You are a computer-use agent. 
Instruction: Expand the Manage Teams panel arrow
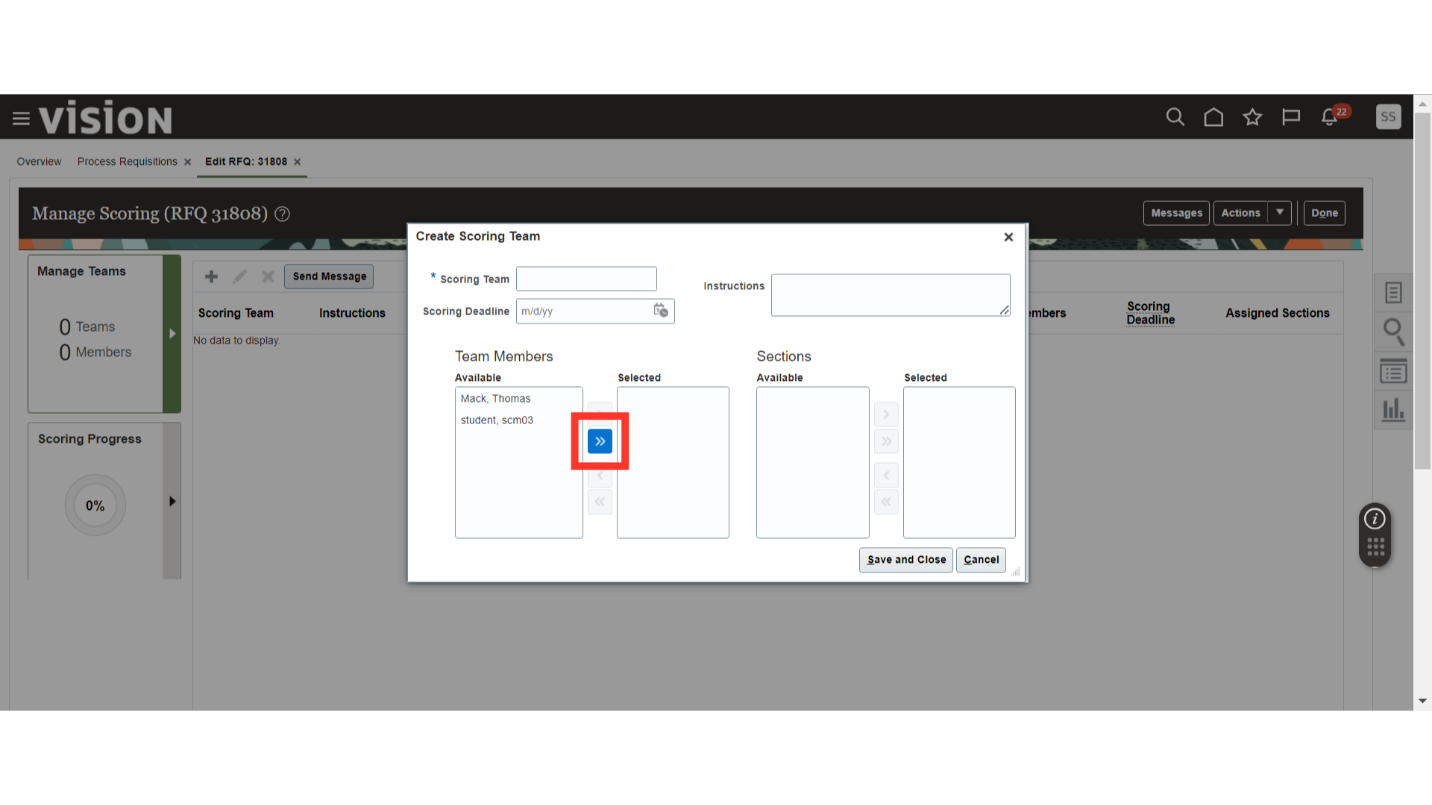pyautogui.click(x=172, y=334)
